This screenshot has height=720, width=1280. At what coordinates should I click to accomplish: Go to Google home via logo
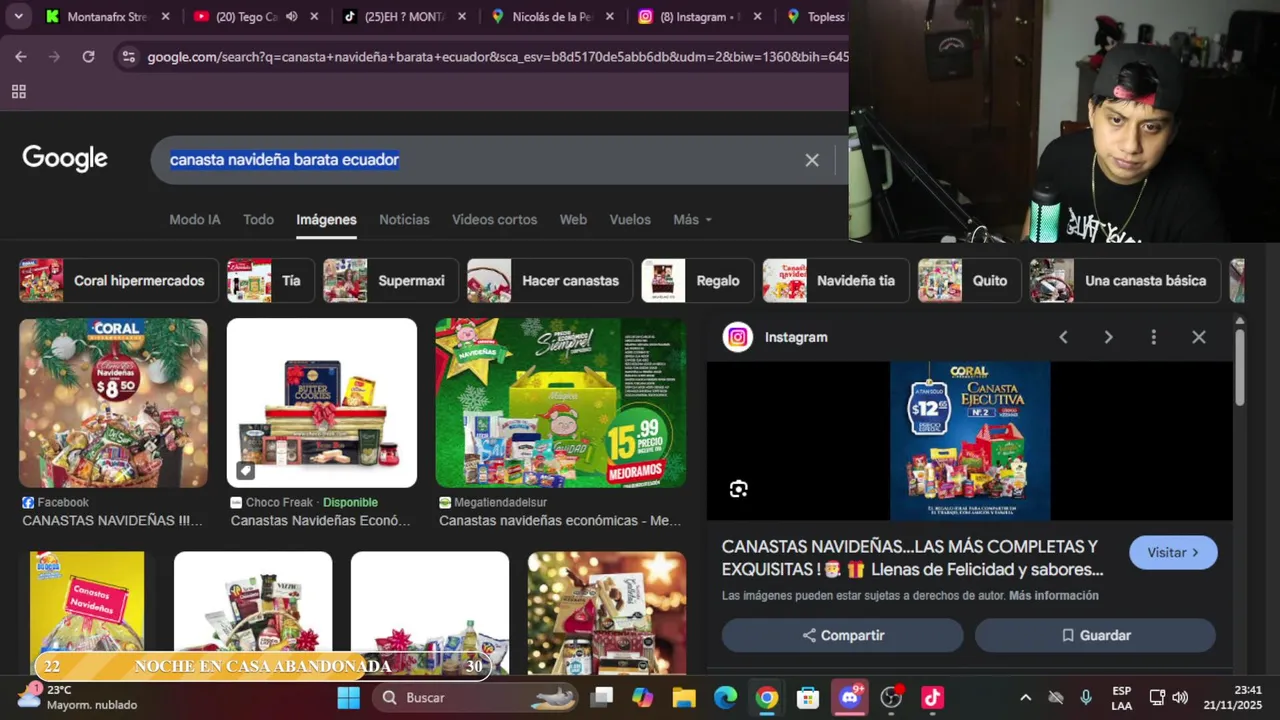pos(65,159)
